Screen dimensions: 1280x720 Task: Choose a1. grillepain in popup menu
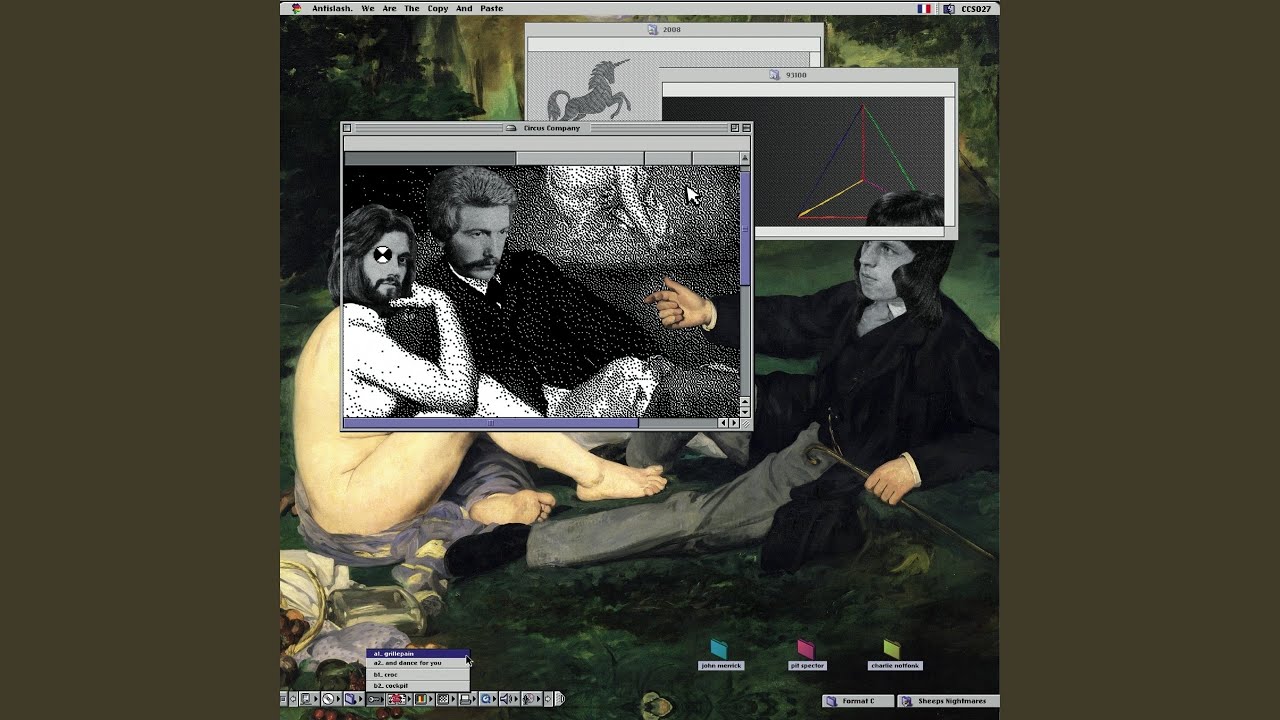click(x=418, y=653)
